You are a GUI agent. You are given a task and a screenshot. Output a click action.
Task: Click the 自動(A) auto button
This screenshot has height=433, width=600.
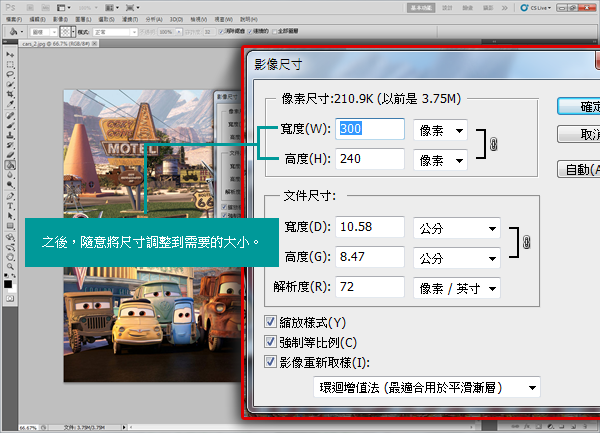[x=578, y=169]
